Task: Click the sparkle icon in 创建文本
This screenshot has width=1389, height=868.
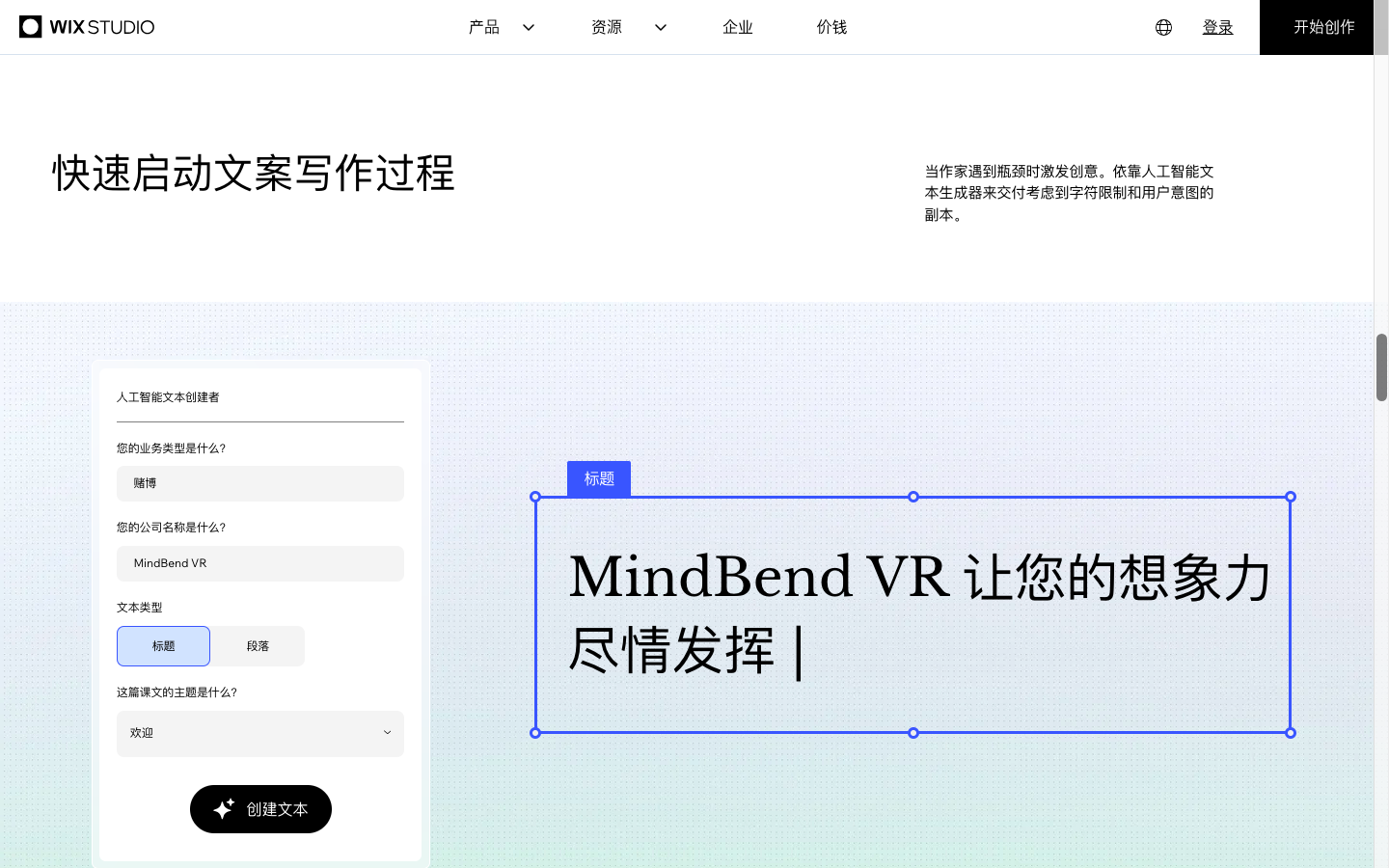Action: 224,809
